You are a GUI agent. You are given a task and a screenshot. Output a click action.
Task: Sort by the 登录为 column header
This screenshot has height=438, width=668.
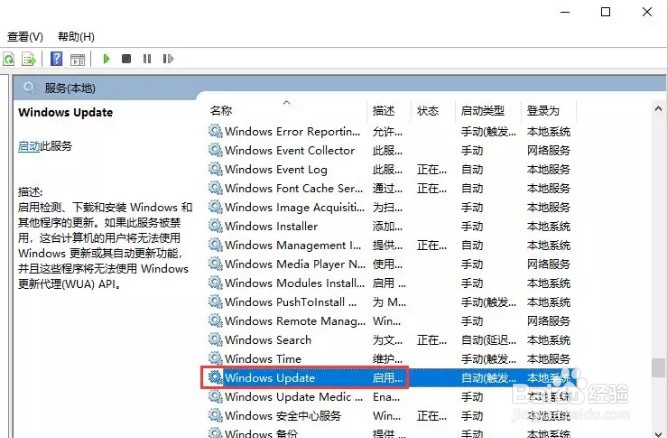[x=543, y=111]
